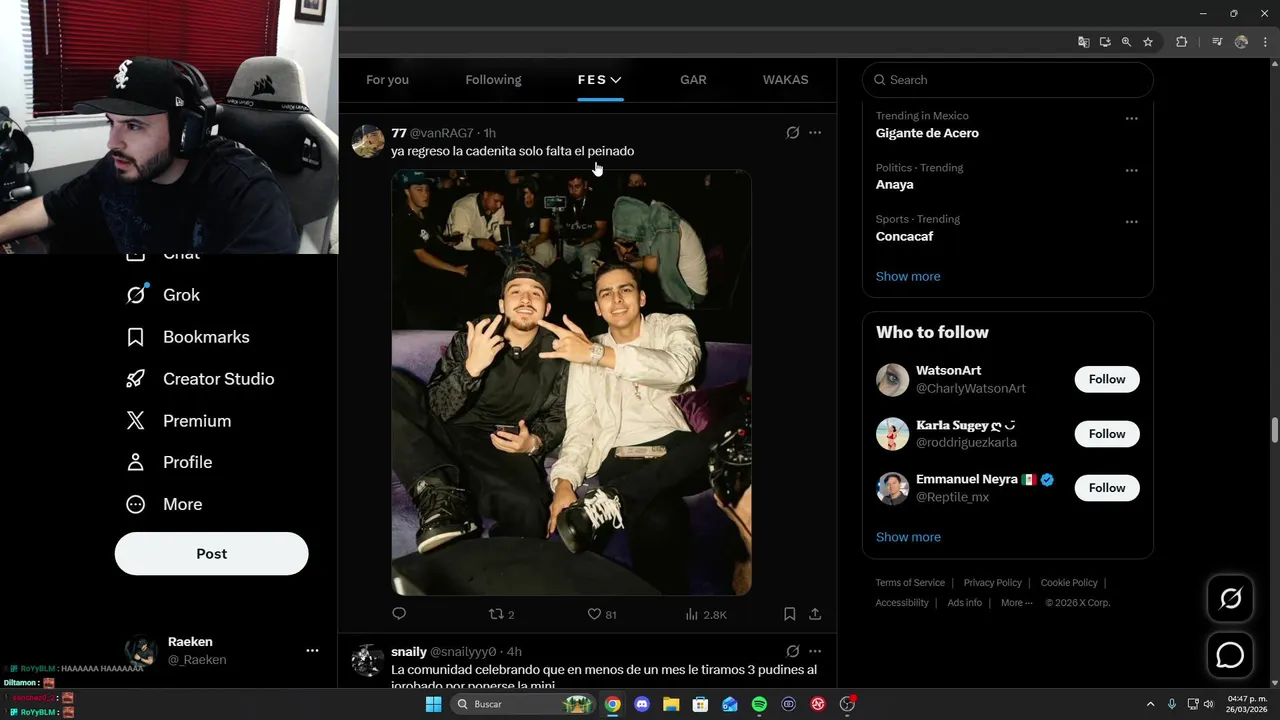The height and width of the screenshot is (720, 1280).
Task: Click the Chrome install app icon
Action: click(x=1105, y=42)
